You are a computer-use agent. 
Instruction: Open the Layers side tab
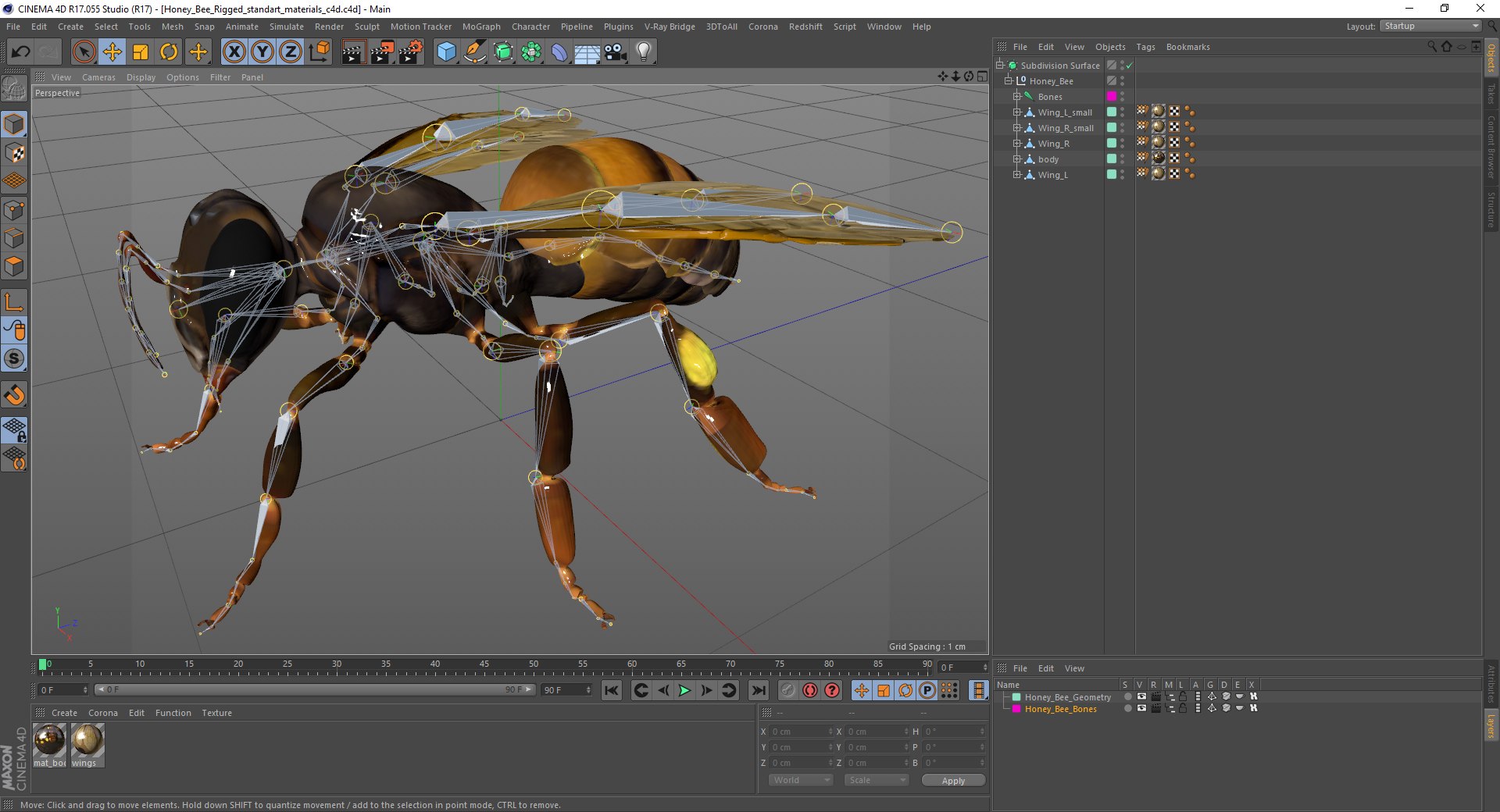pyautogui.click(x=1491, y=726)
